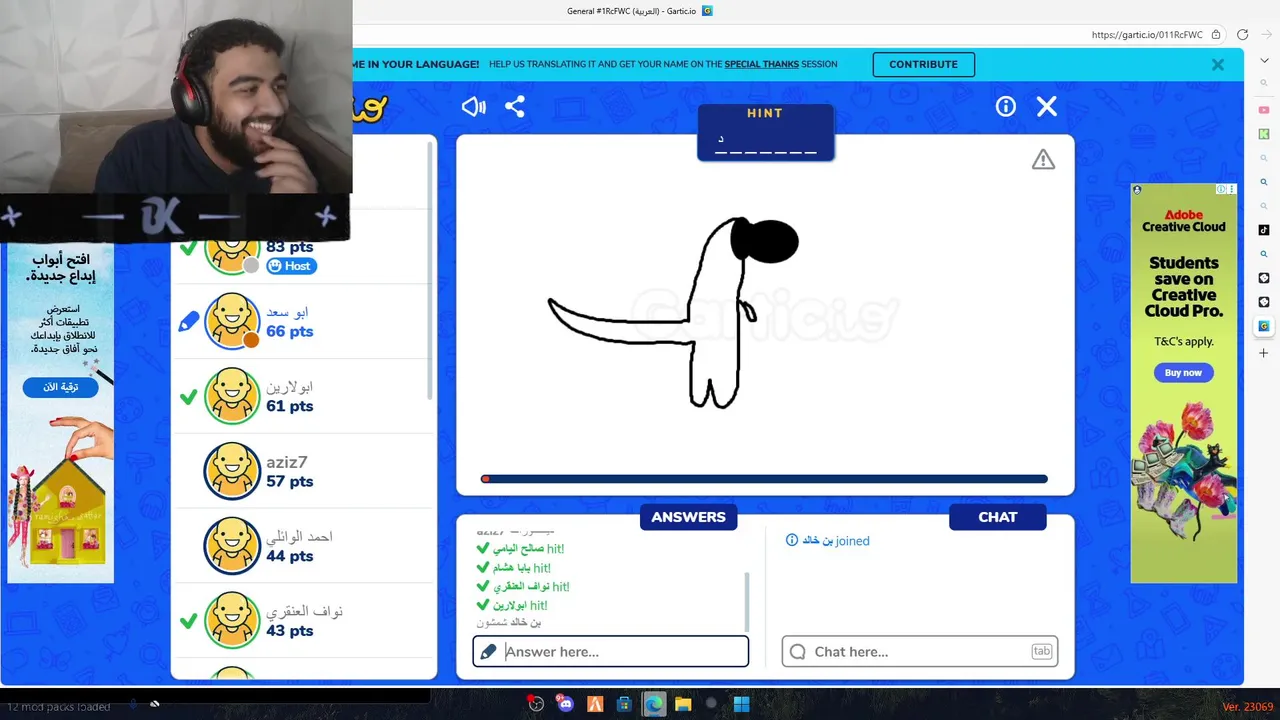1280x720 pixels.
Task: Open the SPECIAL THANKS link
Action: (762, 64)
